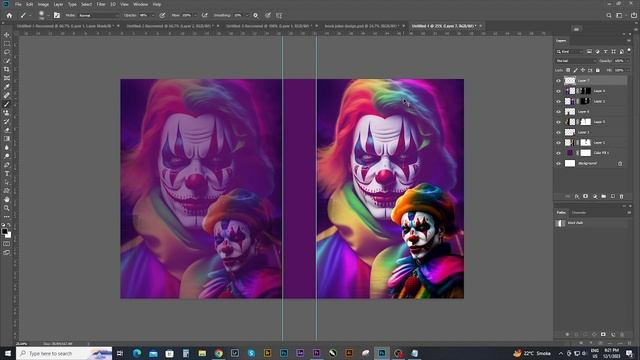640x360 pixels.
Task: Click the Home icon in options bar
Action: 9,16
